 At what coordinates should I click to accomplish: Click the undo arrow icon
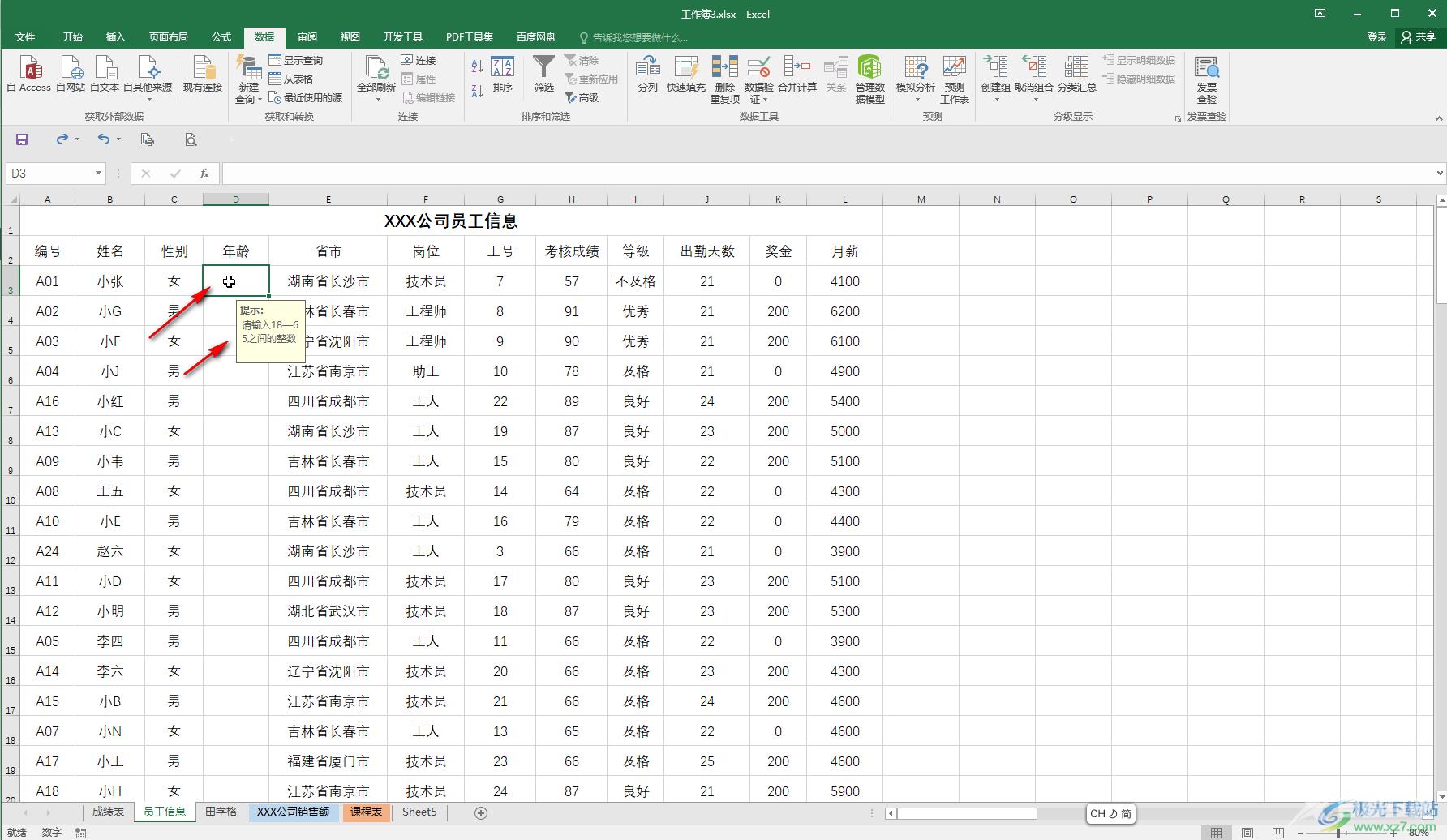click(103, 139)
